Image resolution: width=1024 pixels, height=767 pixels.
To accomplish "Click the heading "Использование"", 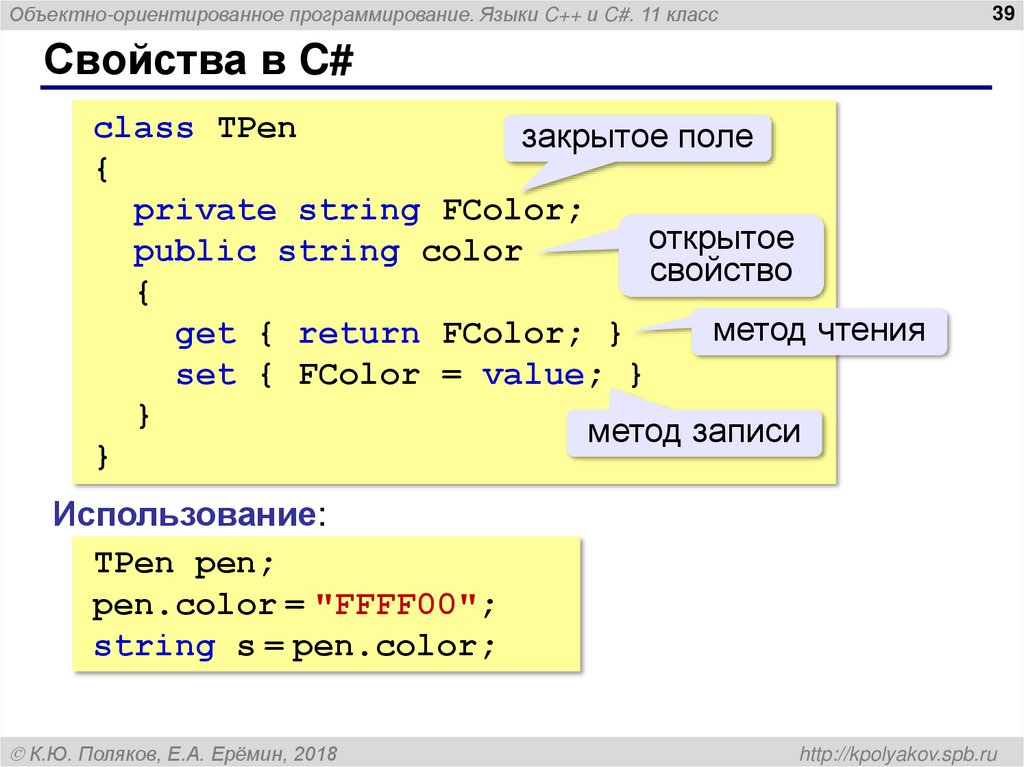I will (185, 514).
